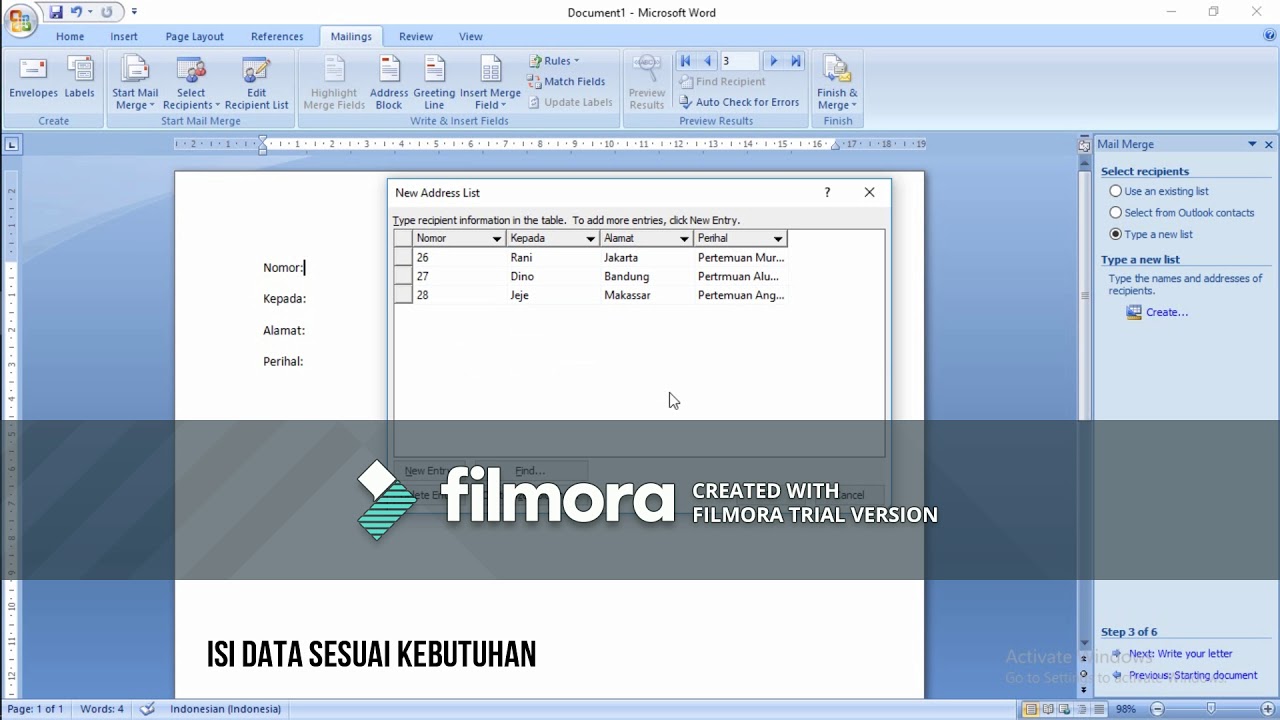Open Perihal column dropdown arrow
This screenshot has height=720, width=1280.
779,238
